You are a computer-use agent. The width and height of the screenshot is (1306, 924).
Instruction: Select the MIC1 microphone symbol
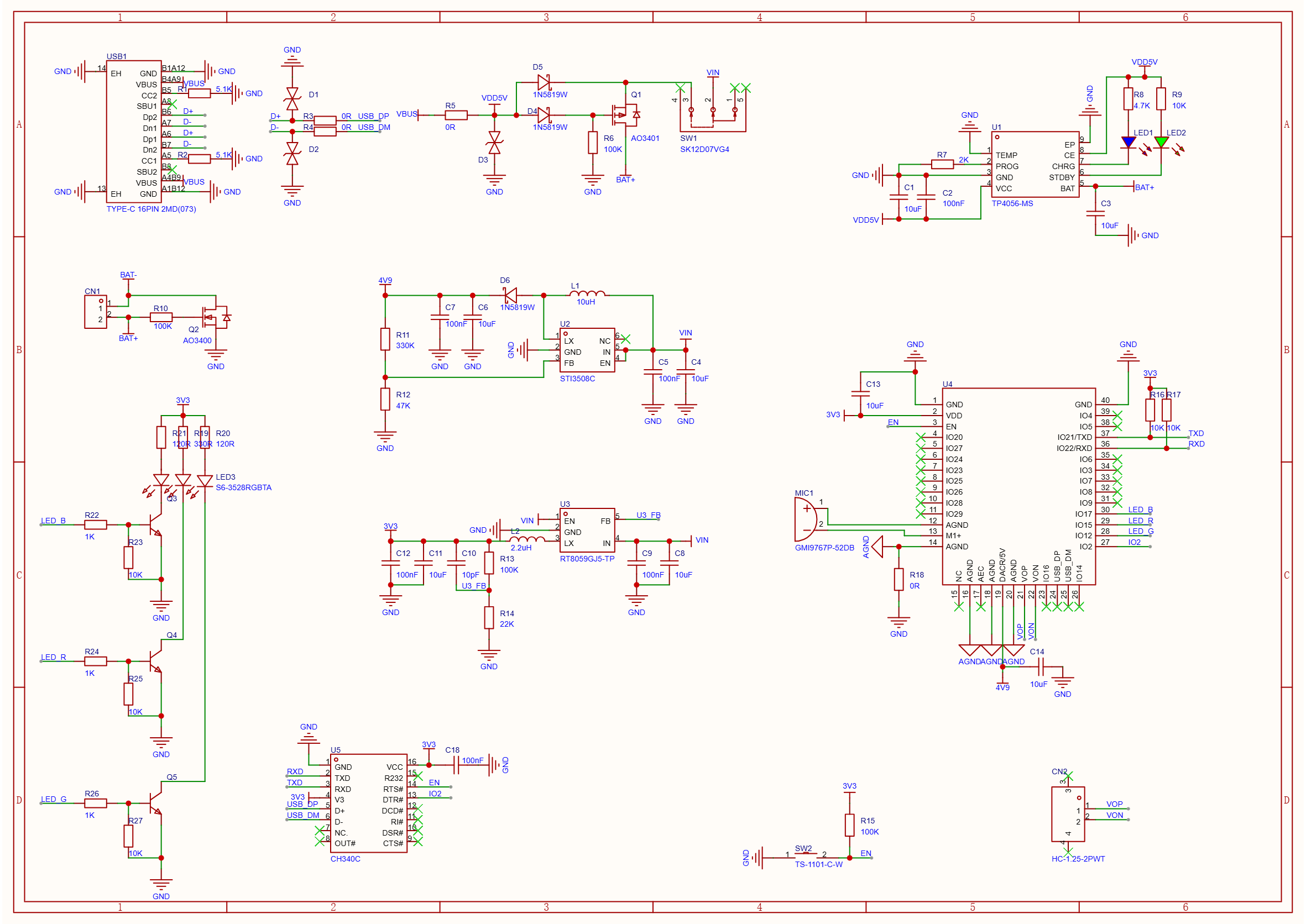(x=806, y=519)
